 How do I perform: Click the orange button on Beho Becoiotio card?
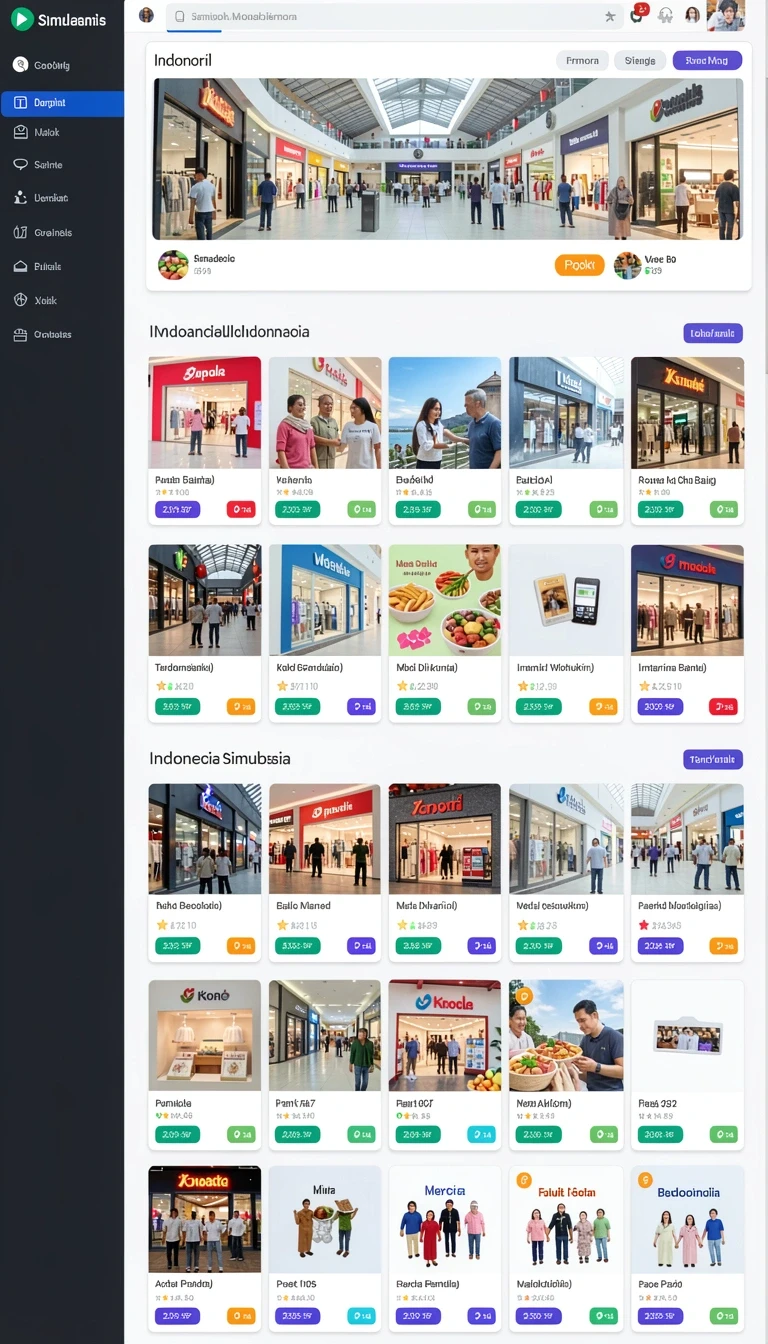click(x=241, y=945)
